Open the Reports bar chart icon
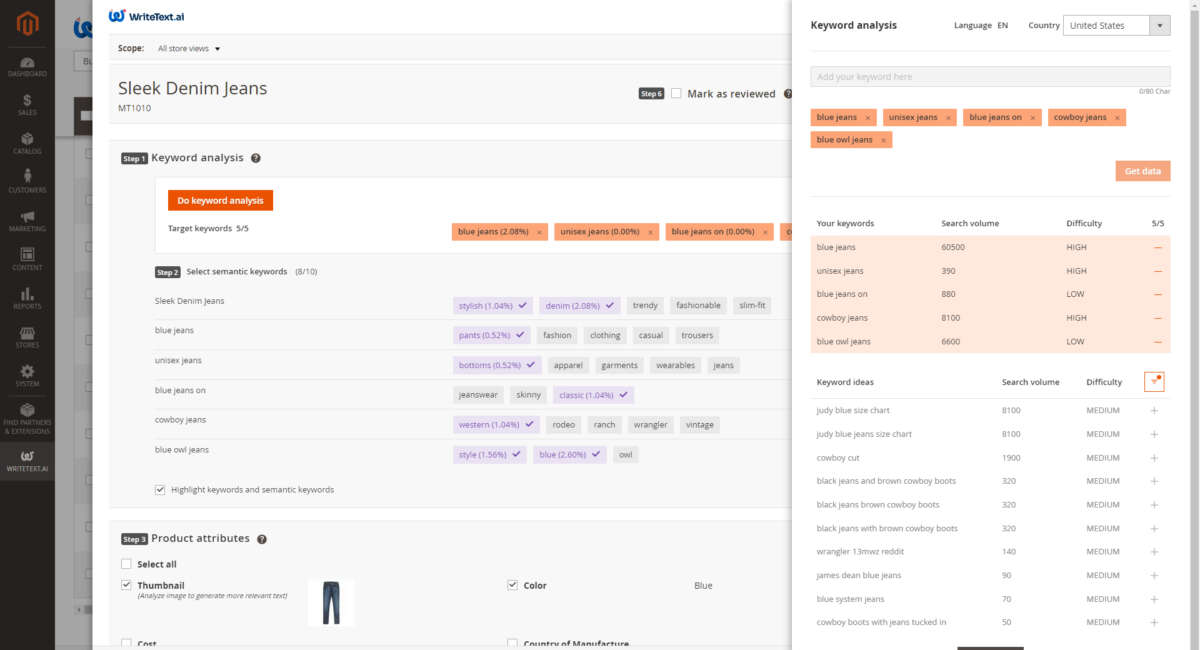The width and height of the screenshot is (1200, 650). click(x=27, y=298)
